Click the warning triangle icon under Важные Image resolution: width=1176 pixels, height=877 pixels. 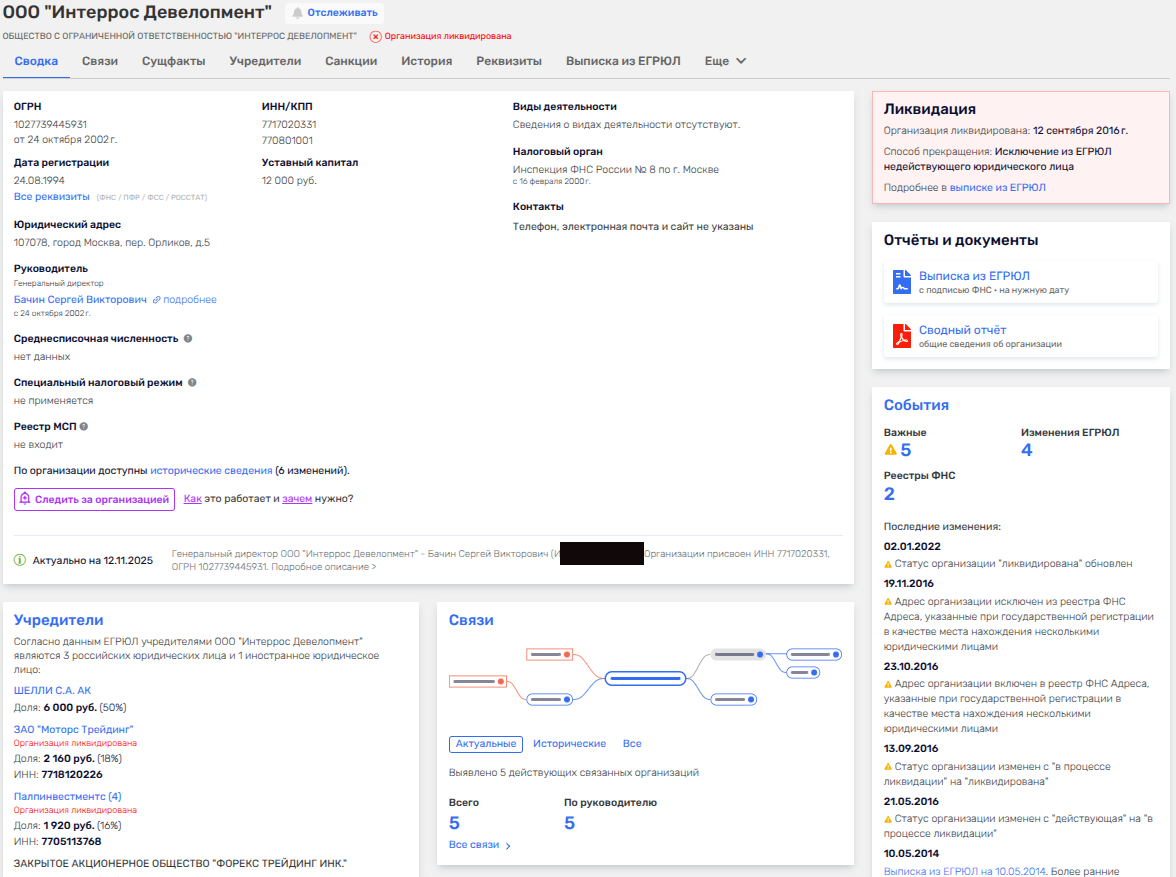(890, 451)
